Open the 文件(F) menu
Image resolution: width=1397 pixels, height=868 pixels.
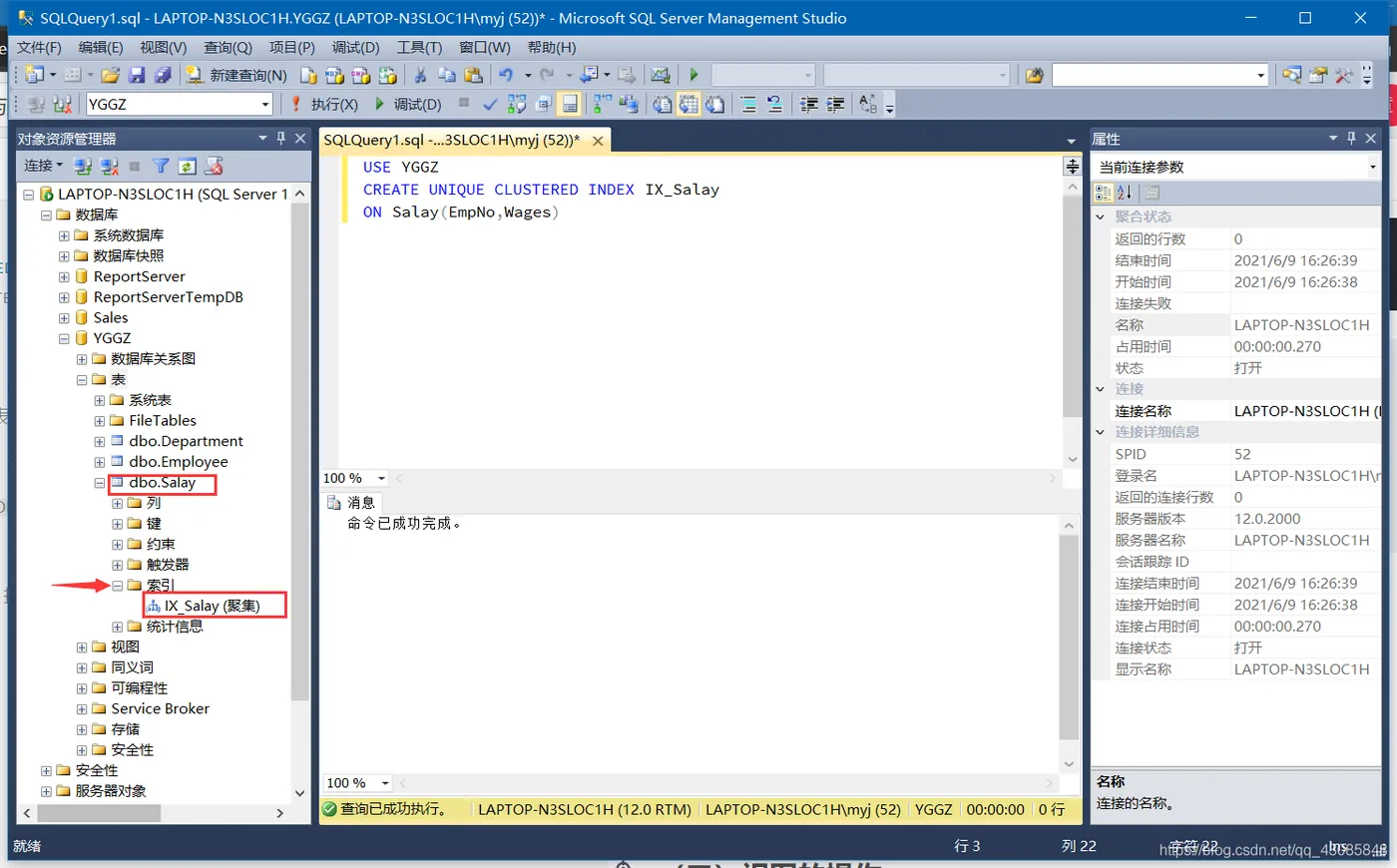[x=39, y=47]
